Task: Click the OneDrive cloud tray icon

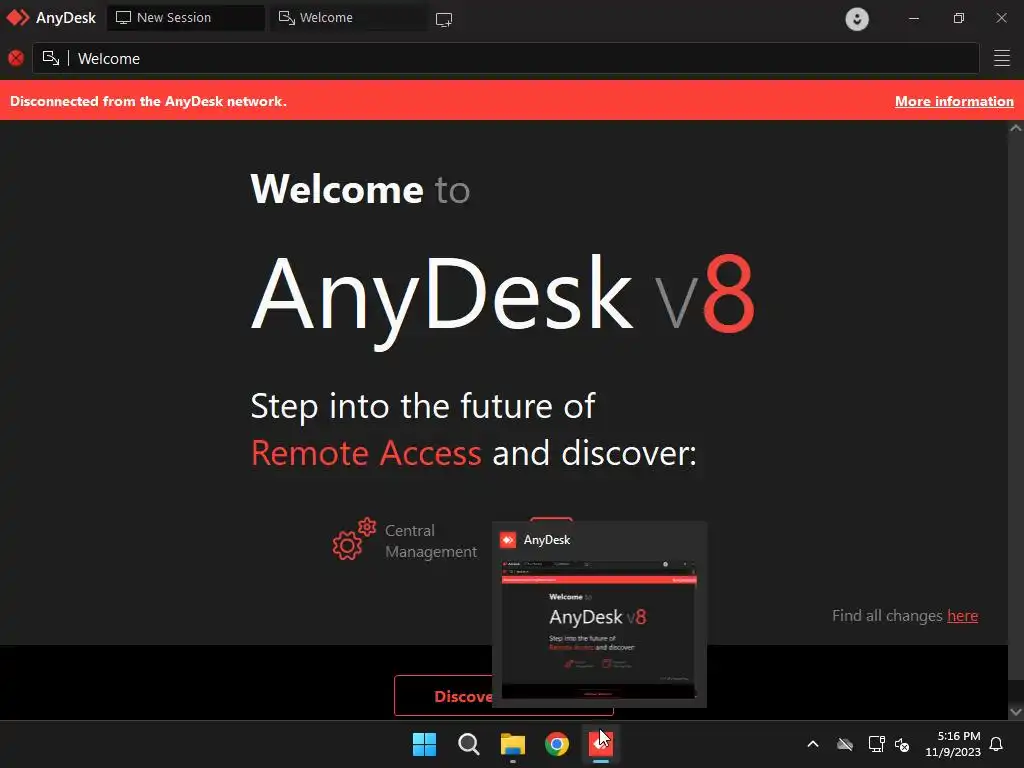Action: pos(845,744)
